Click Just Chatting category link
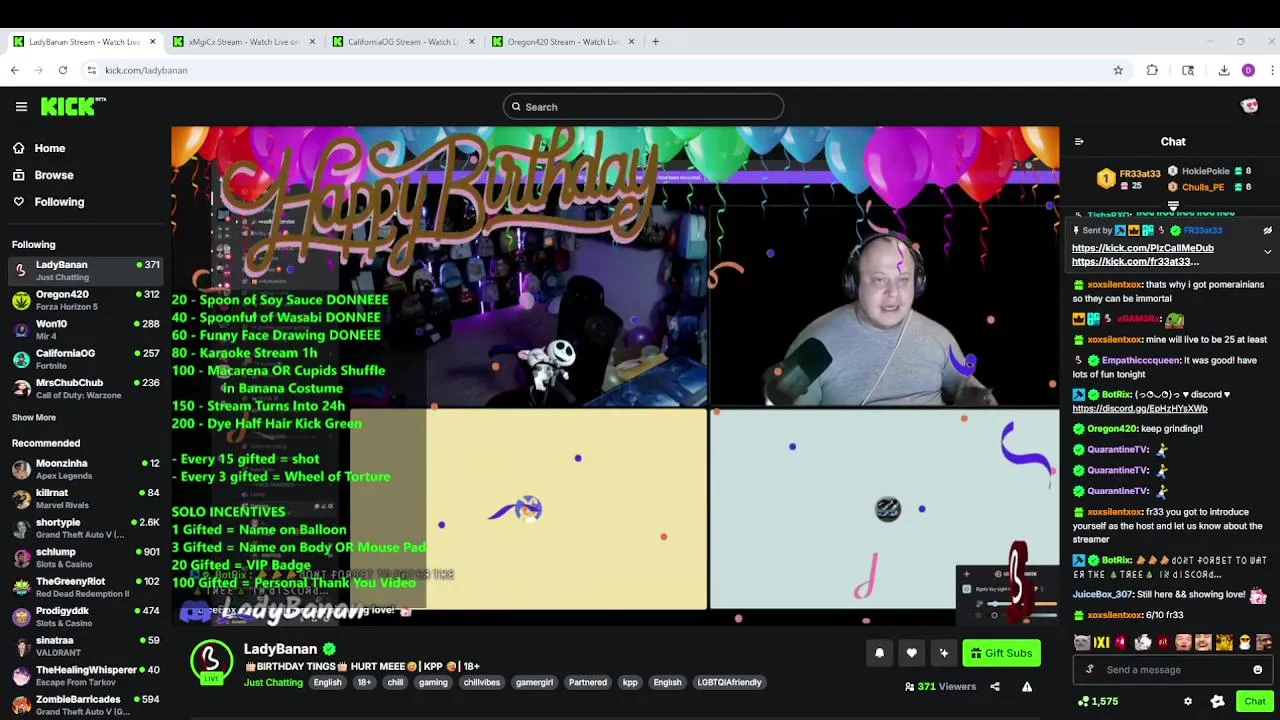The height and width of the screenshot is (720, 1280). (273, 683)
